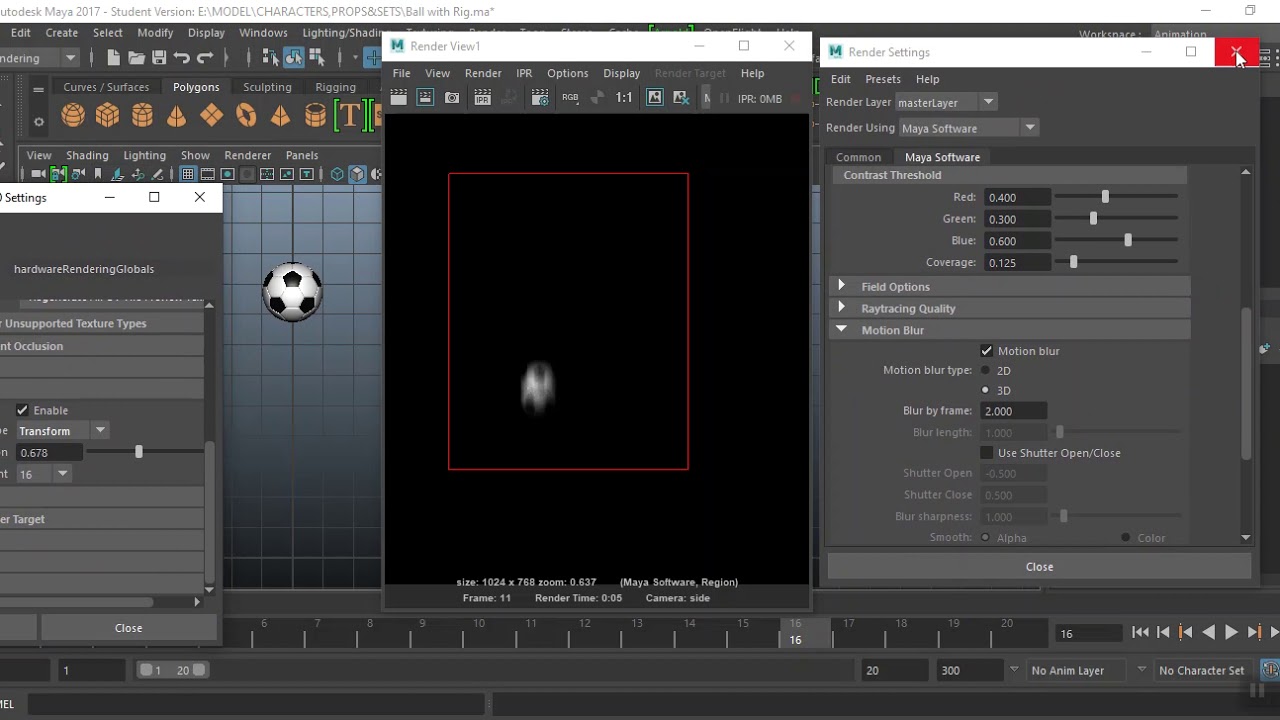Click the RGB channels icon in Render View
Viewport: 1280px width, 720px height.
570,97
